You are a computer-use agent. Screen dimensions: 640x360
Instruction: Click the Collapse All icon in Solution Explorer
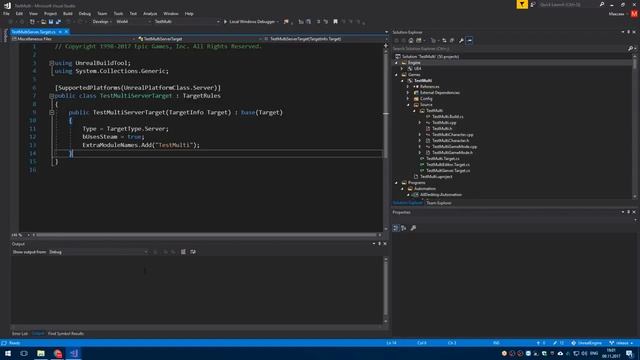(x=452, y=40)
